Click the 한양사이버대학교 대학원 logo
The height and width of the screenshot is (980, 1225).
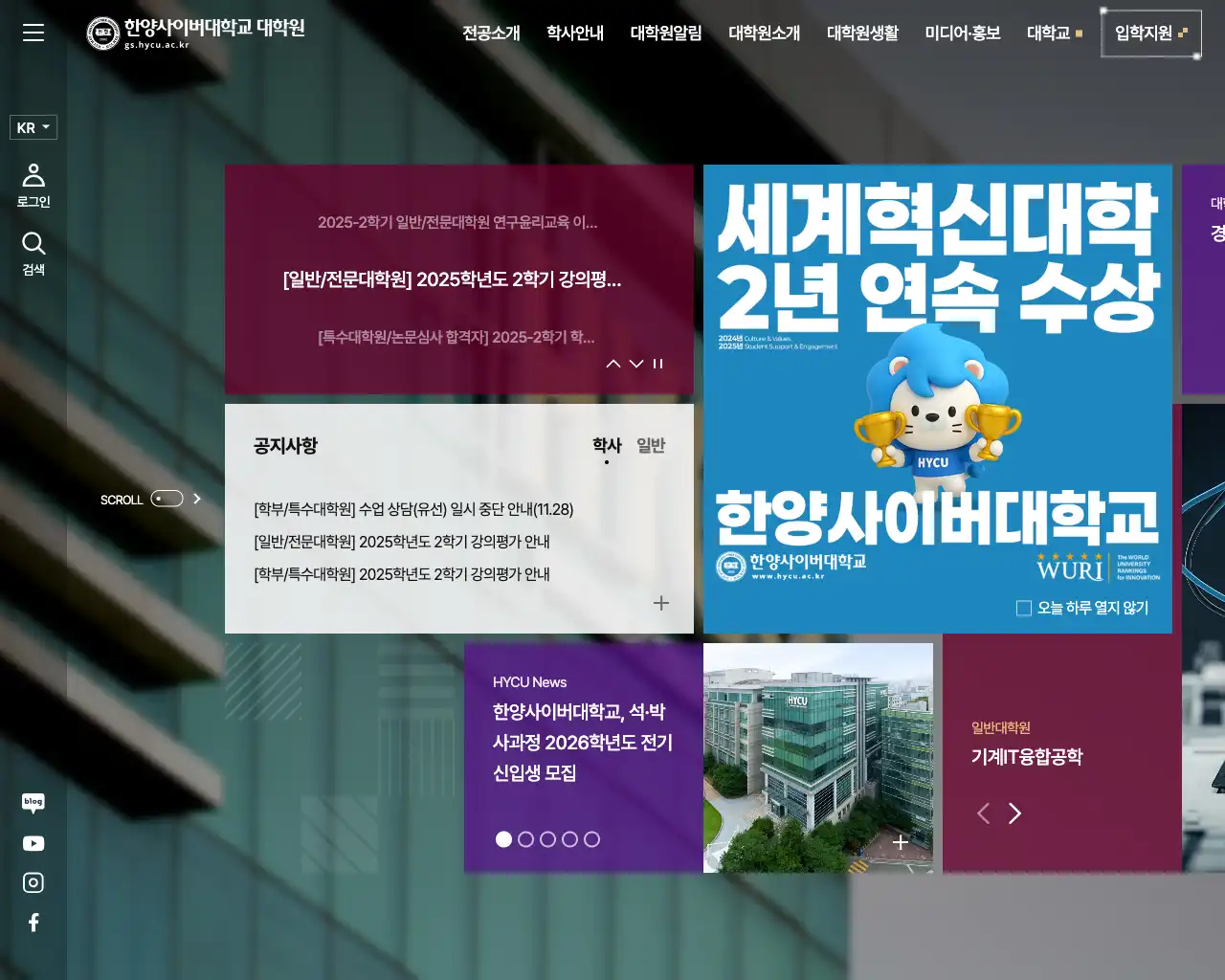(x=196, y=32)
